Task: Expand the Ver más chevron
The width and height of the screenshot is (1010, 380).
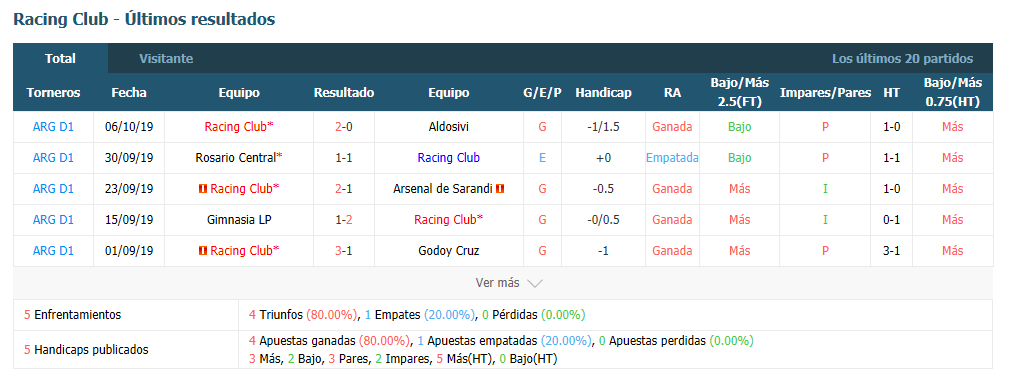Action: tap(535, 283)
